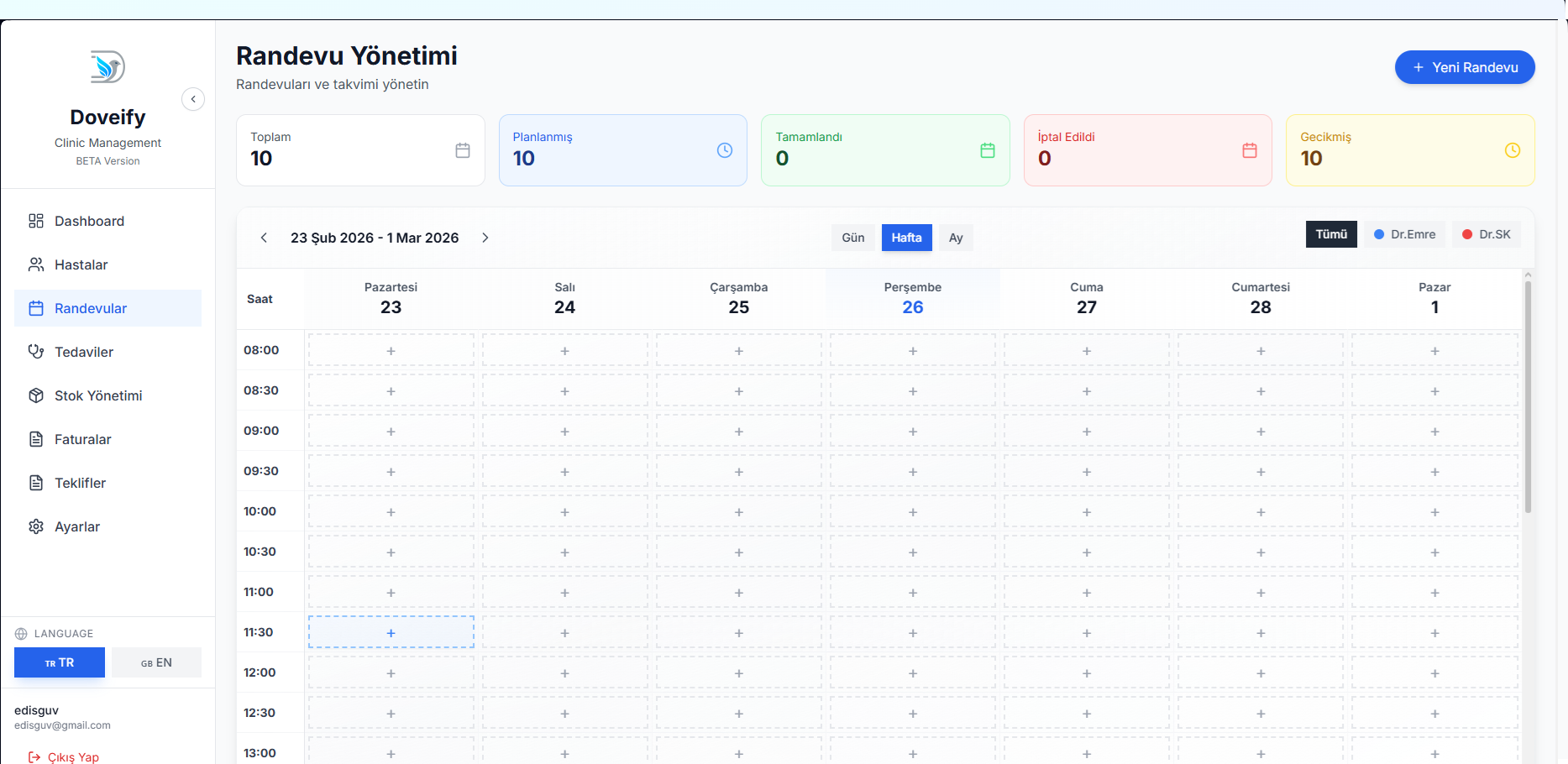1568x764 pixels.
Task: Open Ayarlar gear icon
Action: pyautogui.click(x=36, y=526)
